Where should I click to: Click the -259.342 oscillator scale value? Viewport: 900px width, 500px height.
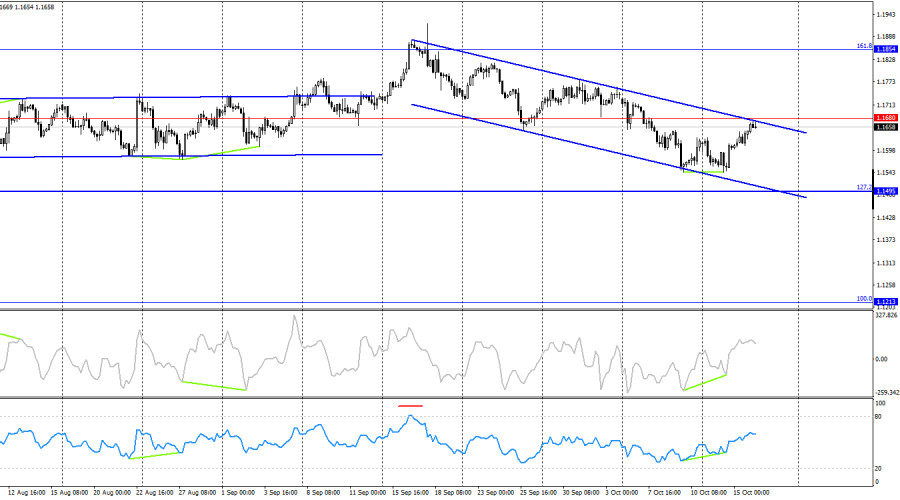tap(887, 393)
